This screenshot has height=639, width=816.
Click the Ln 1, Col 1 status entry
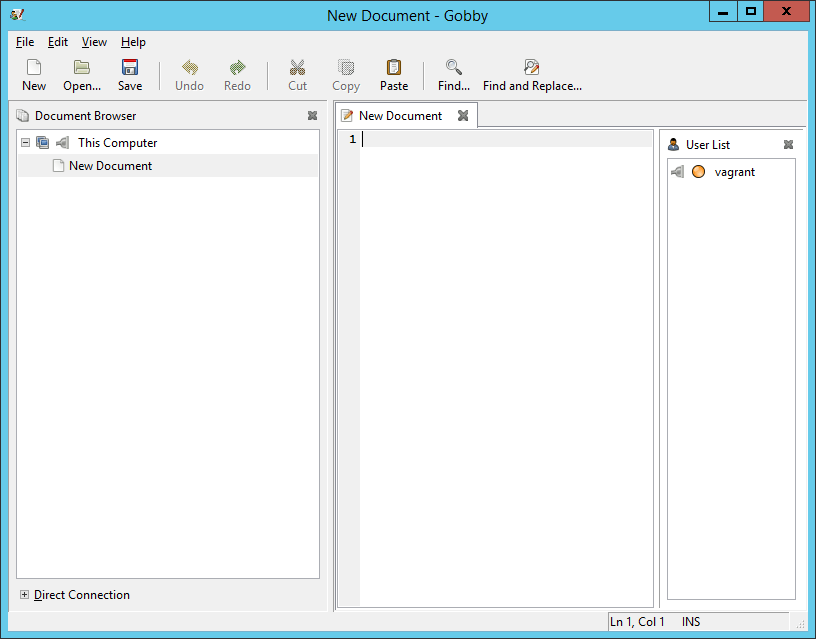pyautogui.click(x=638, y=622)
